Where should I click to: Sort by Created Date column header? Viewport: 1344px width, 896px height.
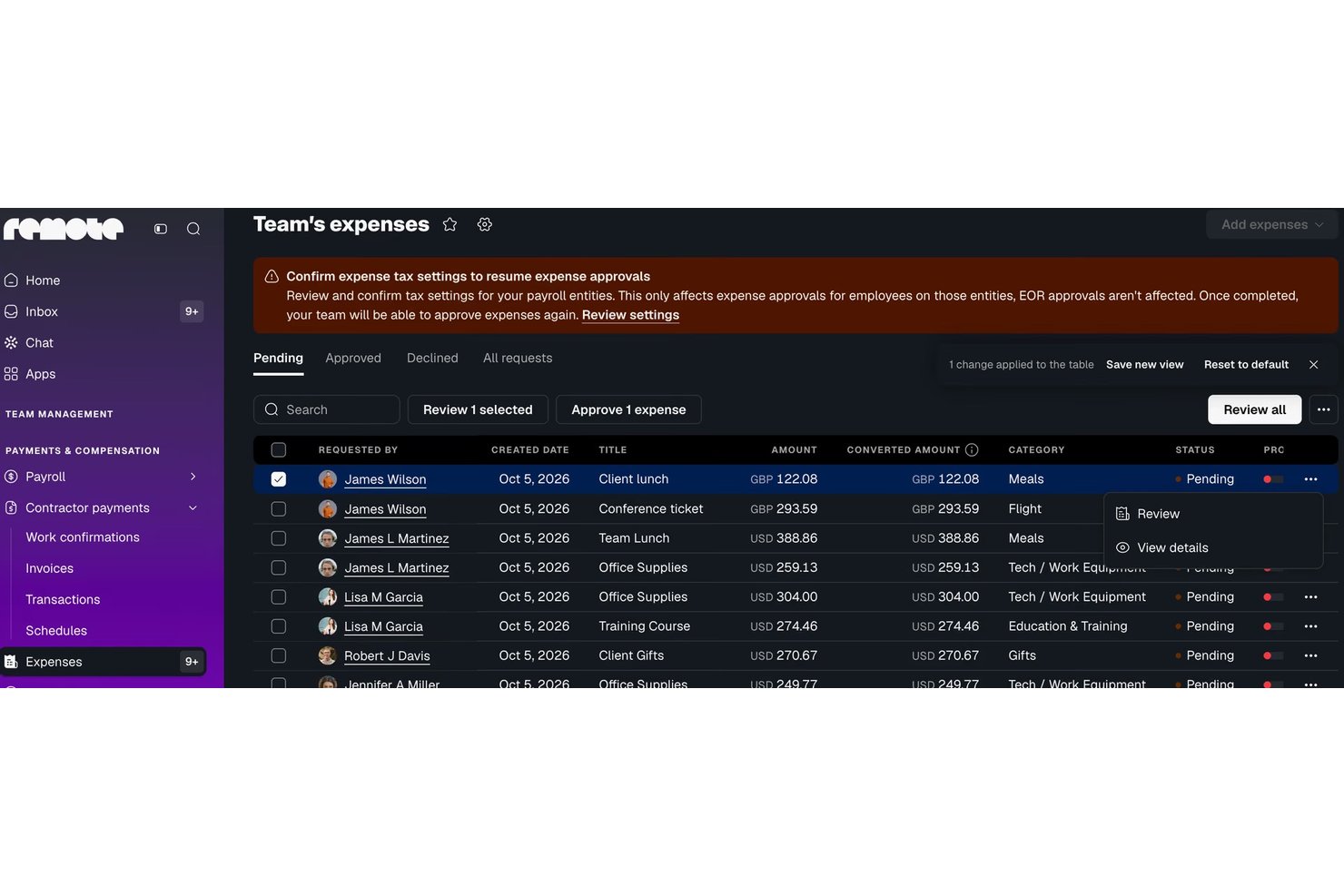tap(530, 449)
